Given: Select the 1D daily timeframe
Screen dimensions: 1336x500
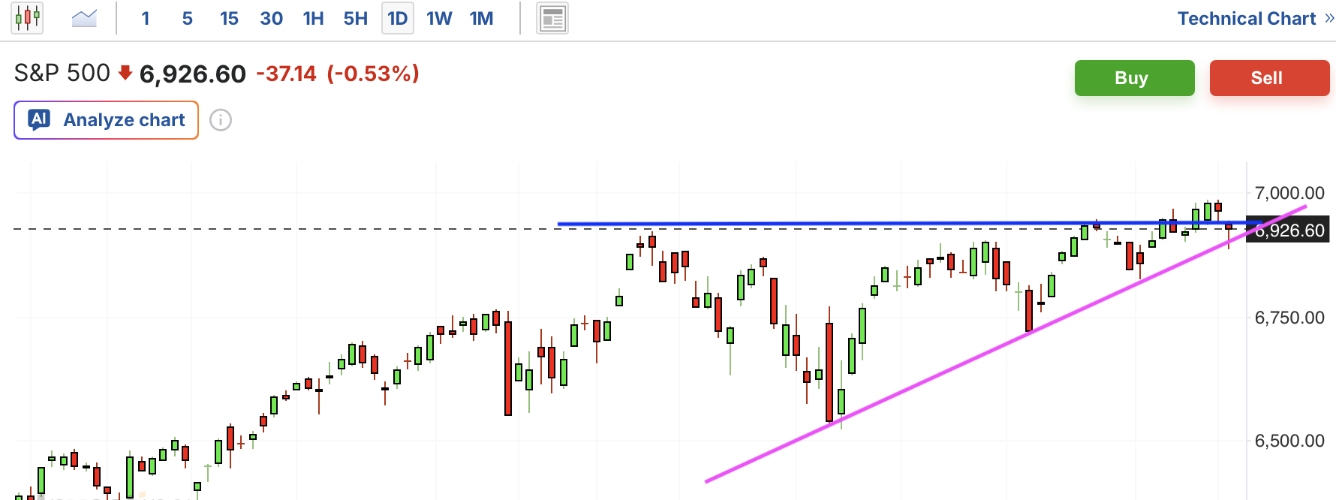Looking at the screenshot, I should click(397, 18).
